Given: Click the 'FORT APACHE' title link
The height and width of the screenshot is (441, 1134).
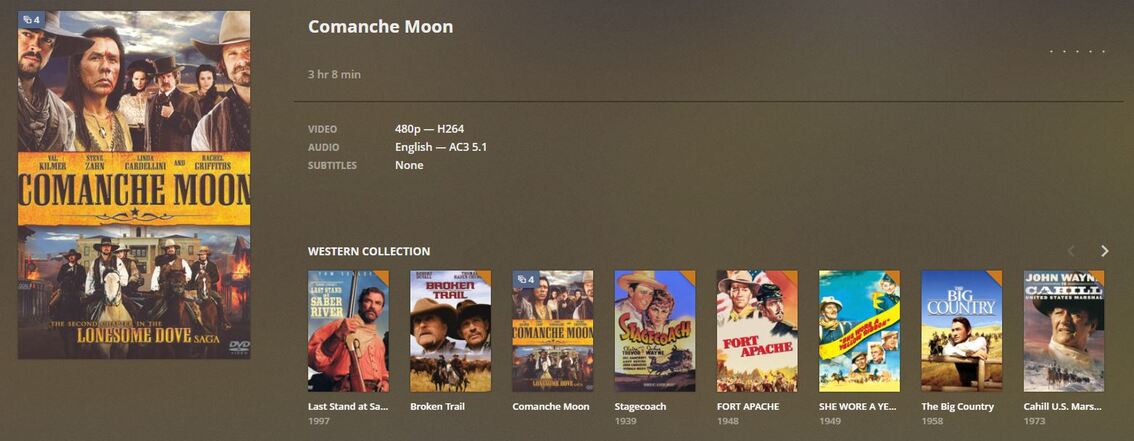Looking at the screenshot, I should pos(748,407).
